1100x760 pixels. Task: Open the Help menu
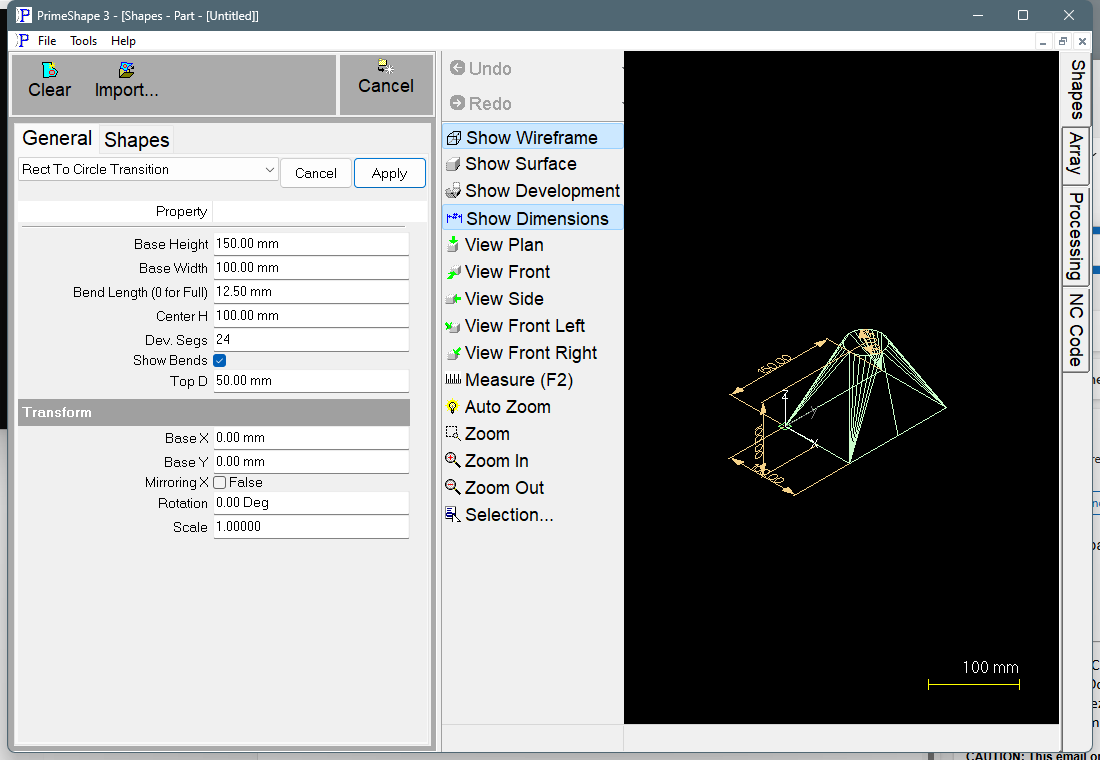click(123, 41)
